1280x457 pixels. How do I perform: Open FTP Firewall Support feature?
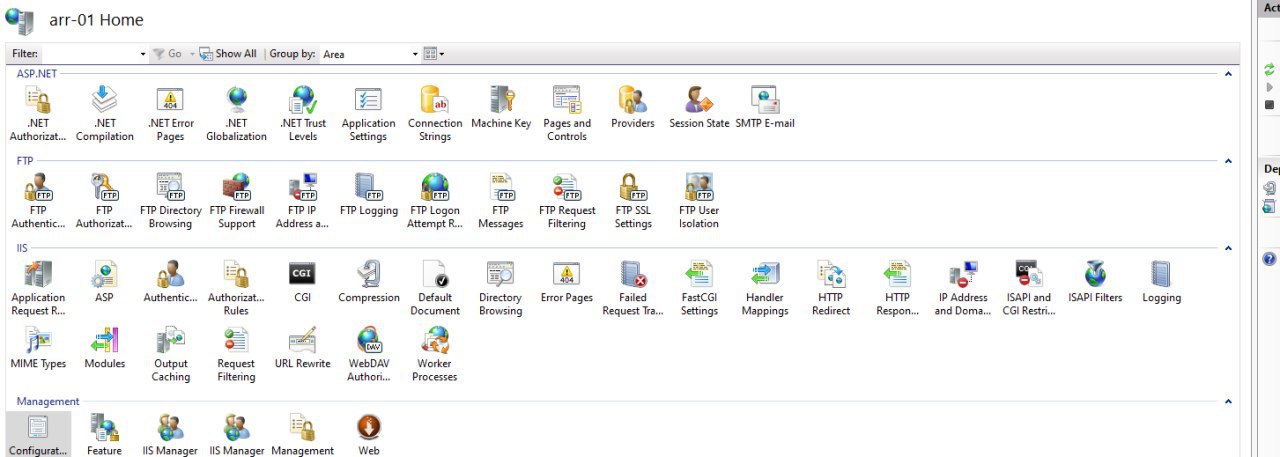coord(236,201)
